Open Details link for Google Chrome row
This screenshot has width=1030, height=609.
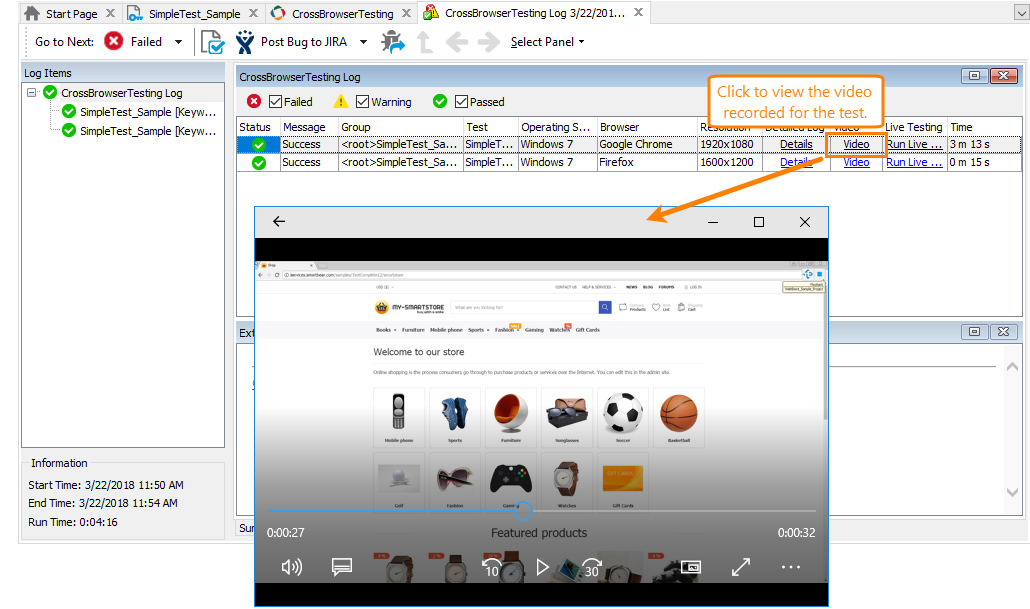click(796, 145)
